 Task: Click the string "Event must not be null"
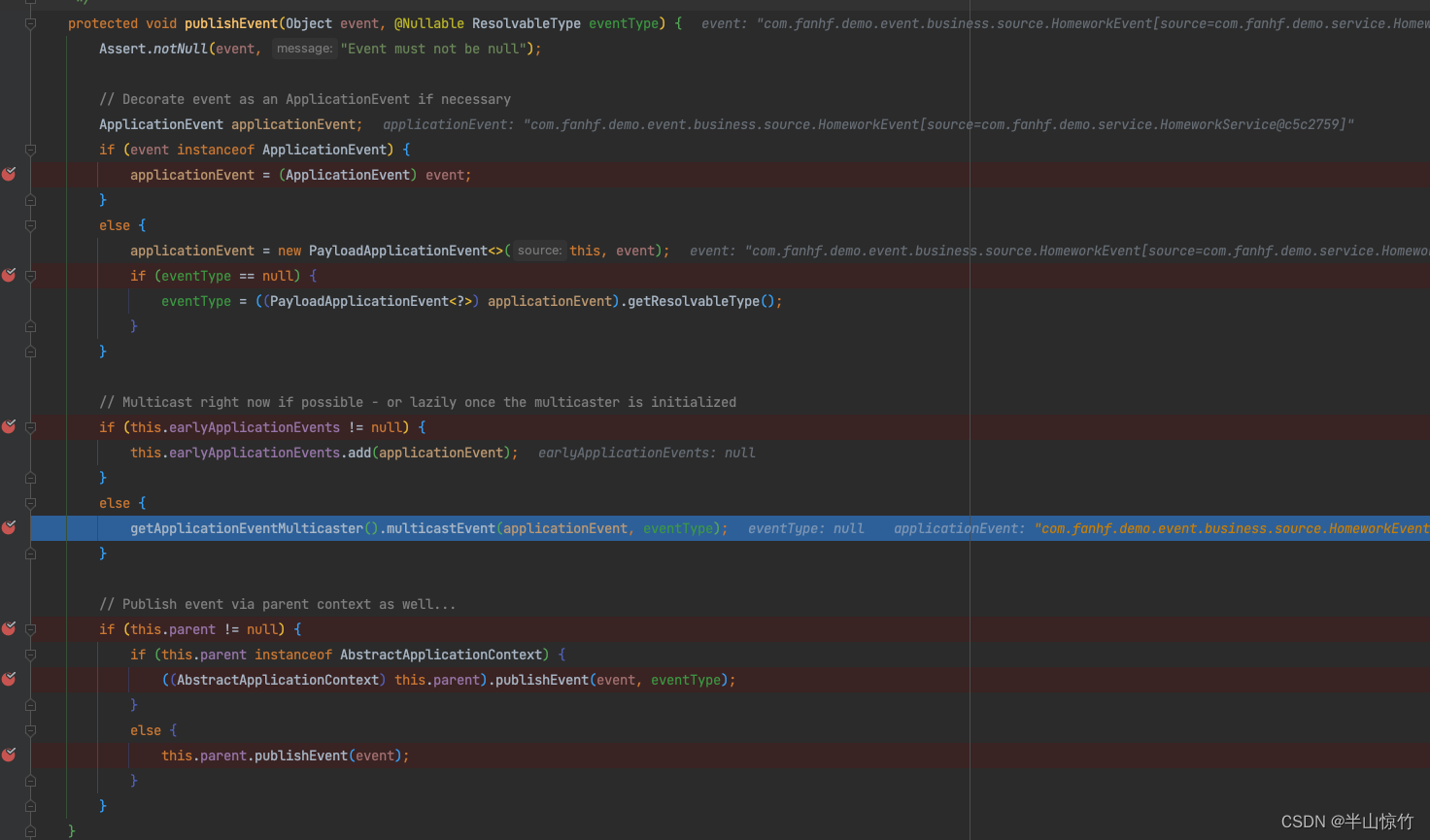[433, 49]
